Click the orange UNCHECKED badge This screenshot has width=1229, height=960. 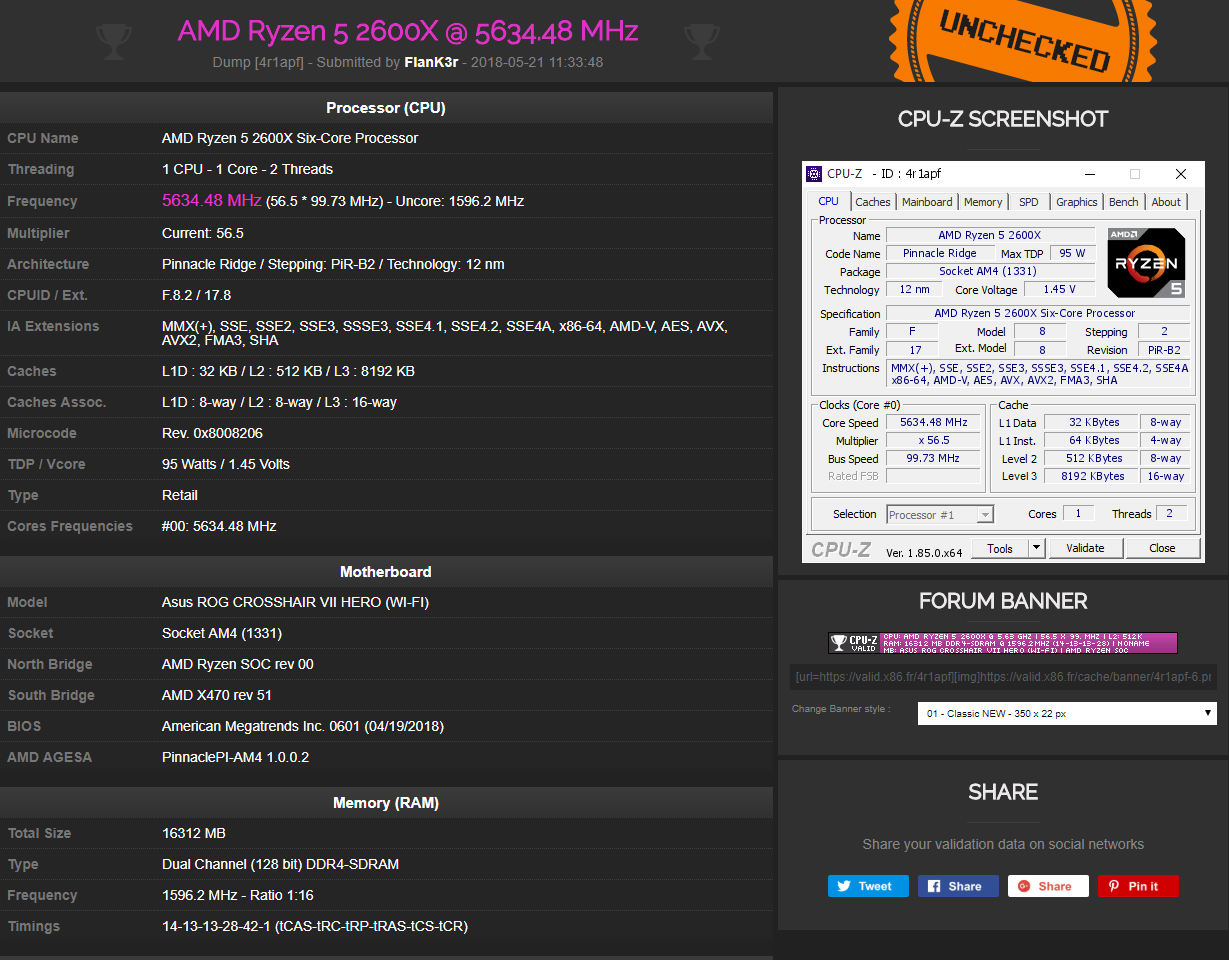[1025, 40]
